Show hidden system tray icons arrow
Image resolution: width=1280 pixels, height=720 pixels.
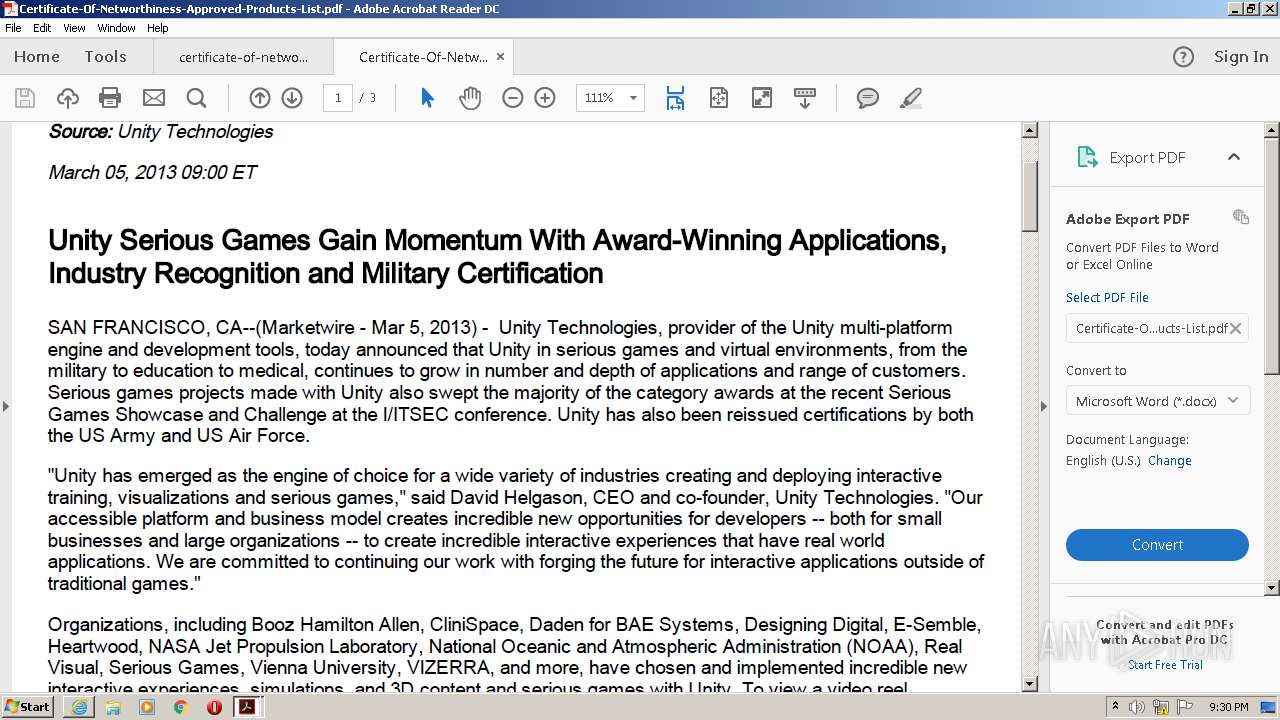(1115, 707)
